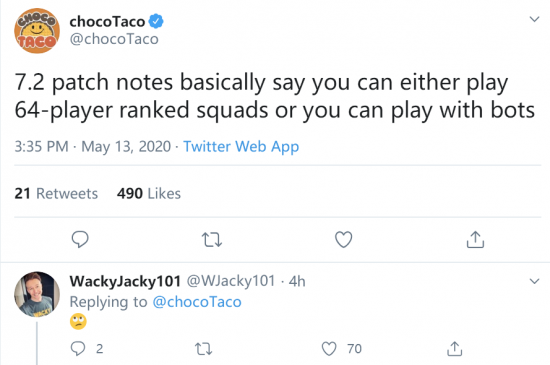This screenshot has height=365, width=550.
Task: Open @chocoTaco mention in reply
Action: (197, 302)
